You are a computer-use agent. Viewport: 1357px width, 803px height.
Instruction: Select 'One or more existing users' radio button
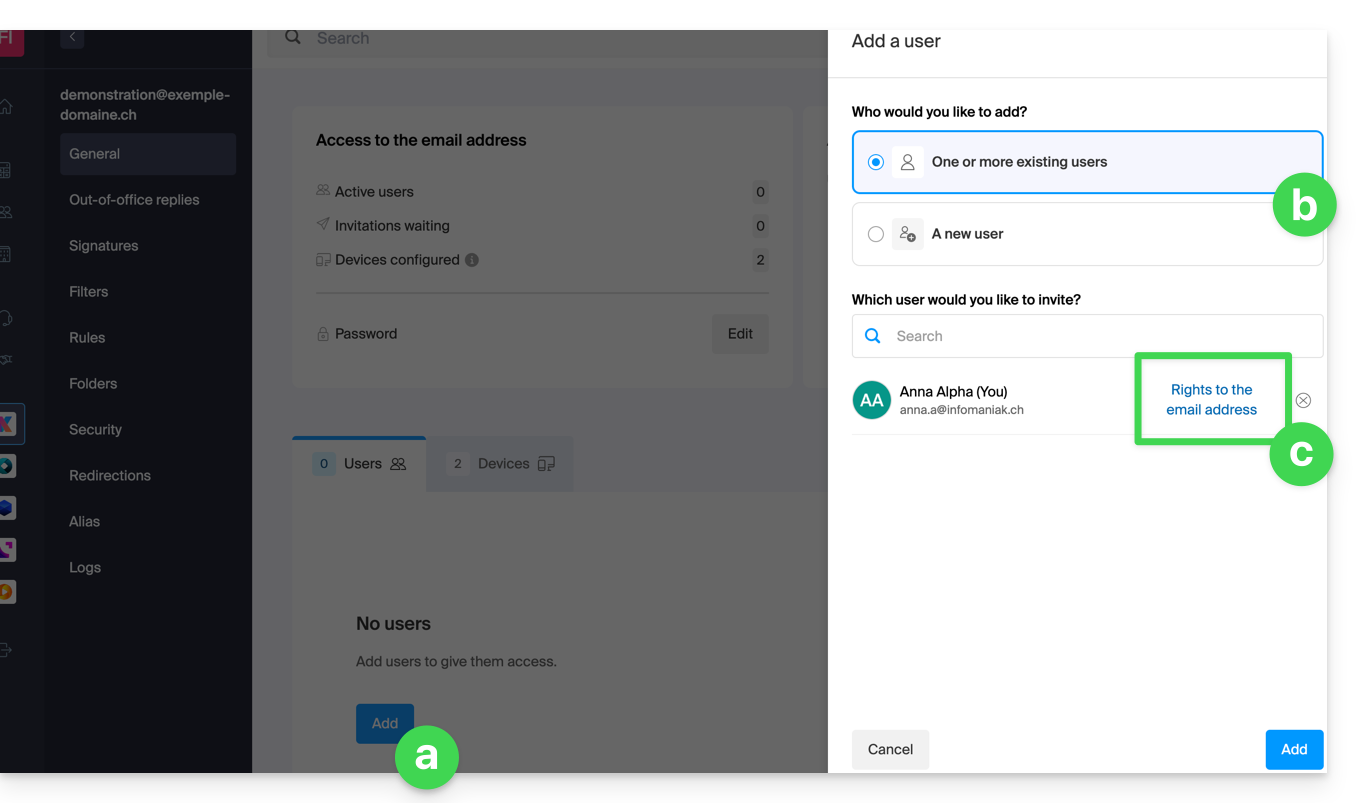click(x=876, y=162)
